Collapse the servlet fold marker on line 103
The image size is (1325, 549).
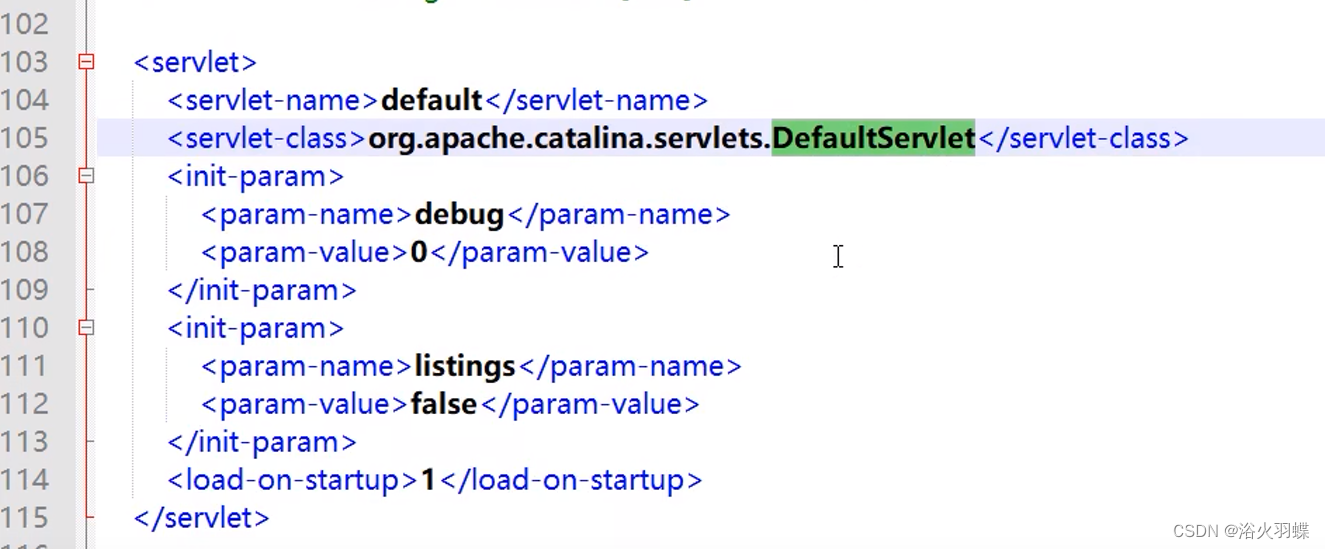pos(87,62)
